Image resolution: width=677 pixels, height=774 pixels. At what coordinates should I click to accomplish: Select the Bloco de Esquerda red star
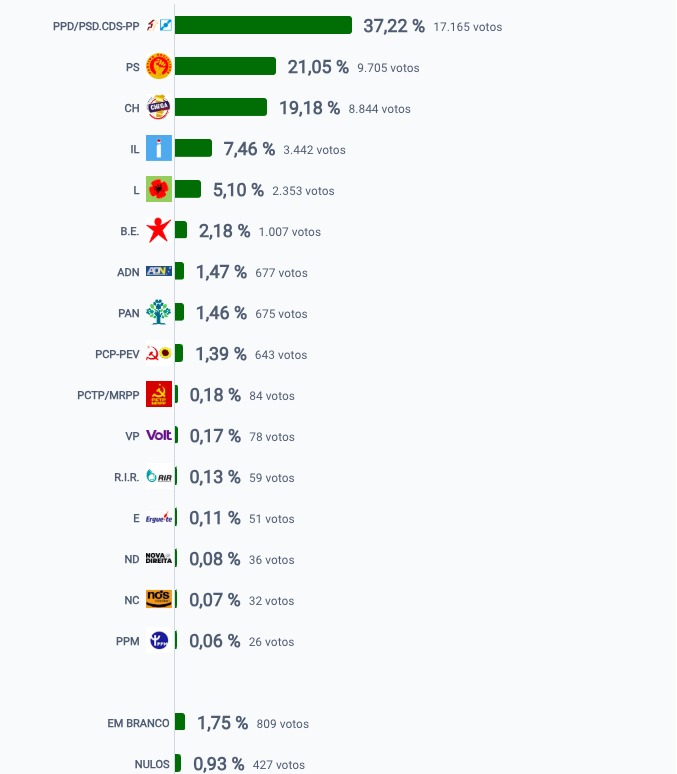[159, 230]
